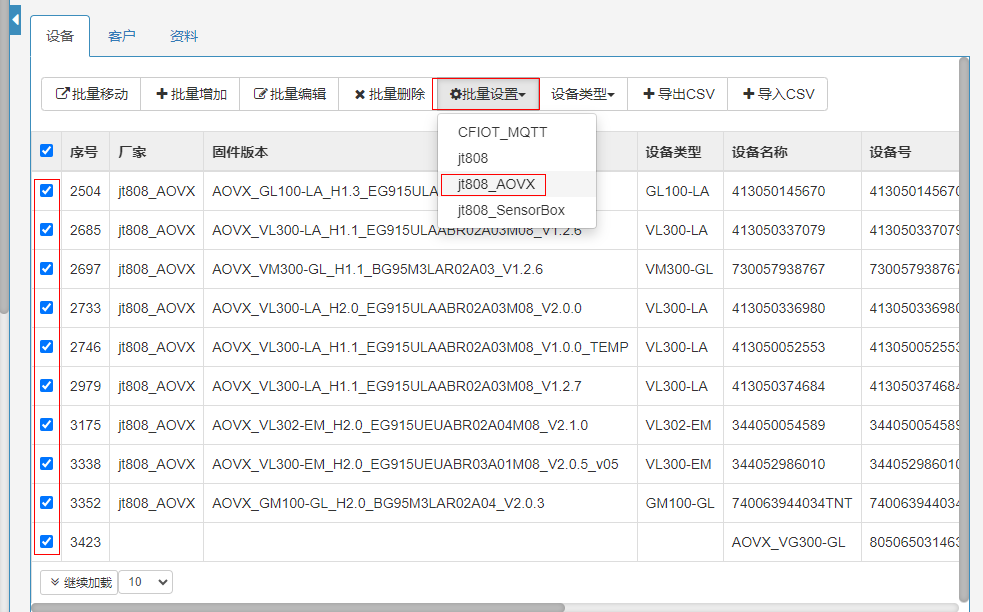Click the import CSV (导入CSV) plus icon
Image resolution: width=983 pixels, height=612 pixels.
[749, 94]
